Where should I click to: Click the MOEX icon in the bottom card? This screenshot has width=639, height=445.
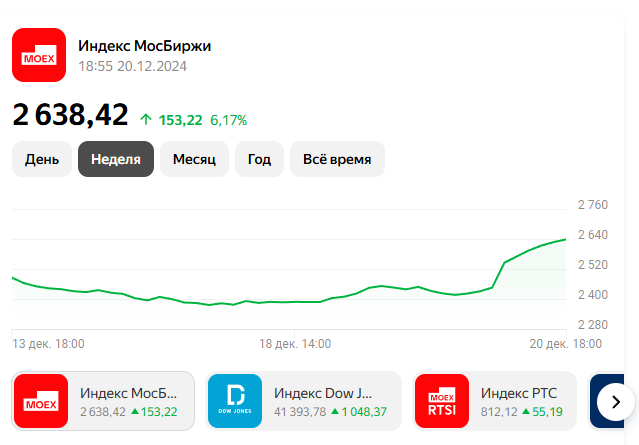(x=41, y=401)
